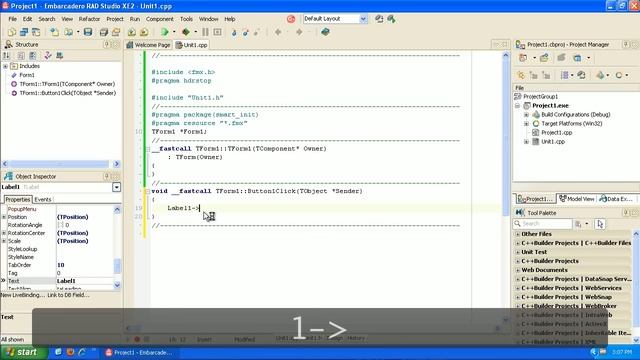
Task: Click the Trace Into debug icon
Action: pyautogui.click(x=234, y=32)
